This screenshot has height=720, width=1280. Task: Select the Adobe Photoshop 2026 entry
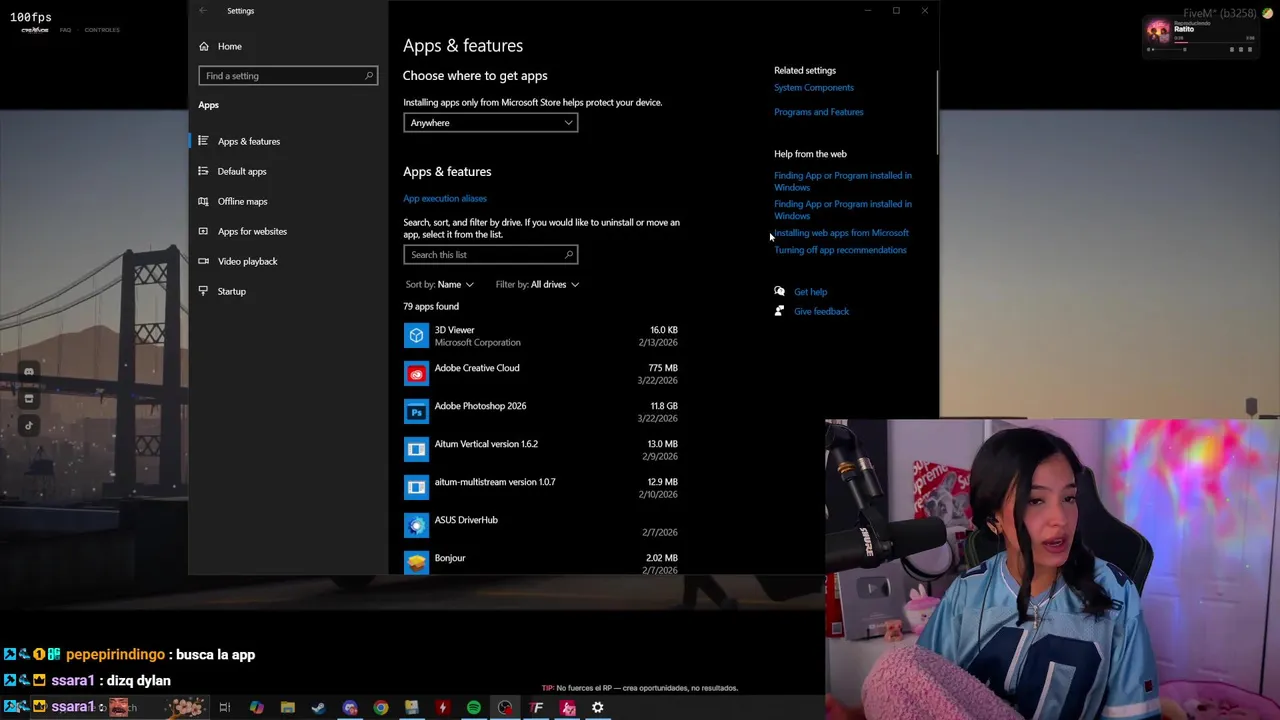pyautogui.click(x=541, y=412)
